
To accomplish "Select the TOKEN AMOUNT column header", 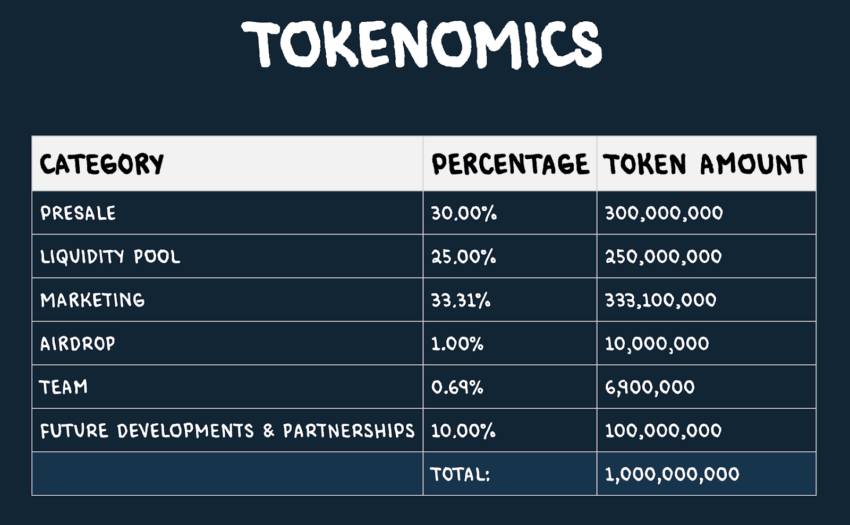I will (x=706, y=164).
